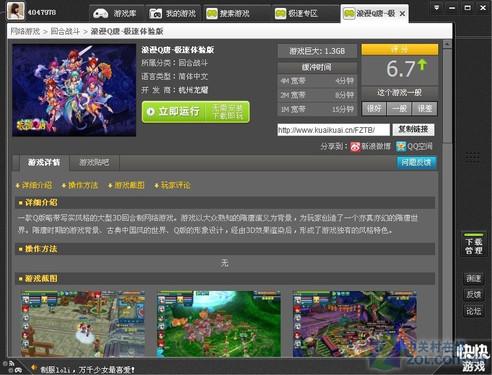Click 回合战斗 breadcrumb link
492x375 pixels.
pos(65,31)
